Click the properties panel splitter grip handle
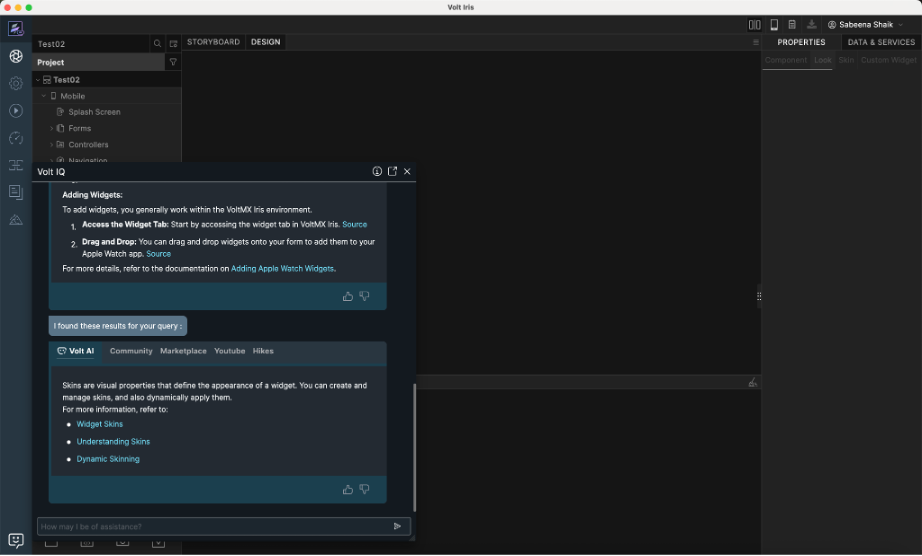Viewport: 922px width, 556px height. click(759, 297)
